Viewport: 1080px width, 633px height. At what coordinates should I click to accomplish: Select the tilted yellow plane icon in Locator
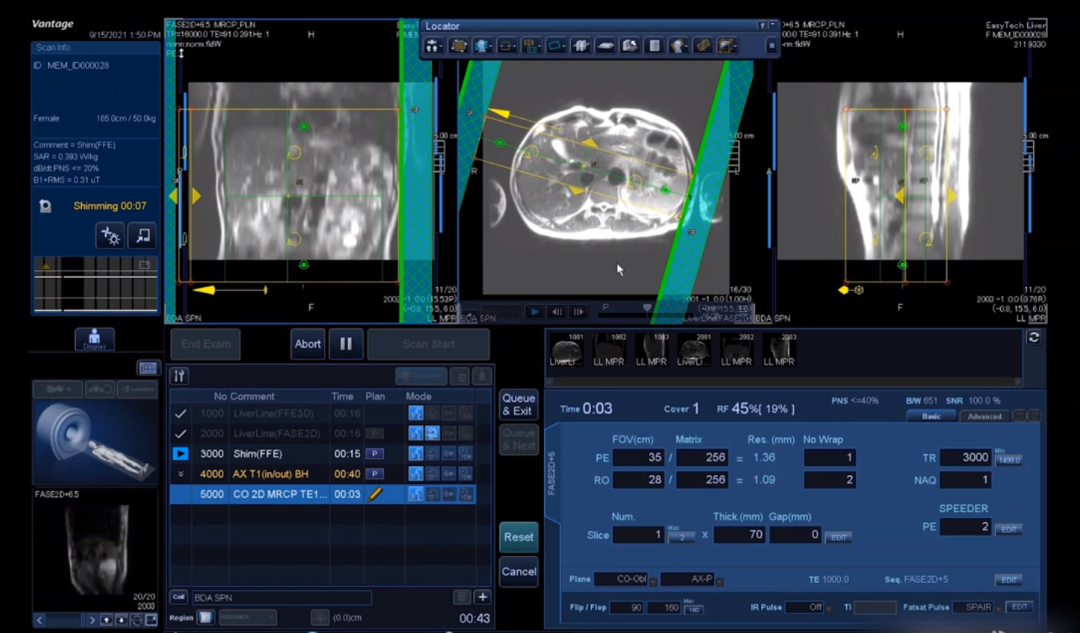[x=703, y=46]
